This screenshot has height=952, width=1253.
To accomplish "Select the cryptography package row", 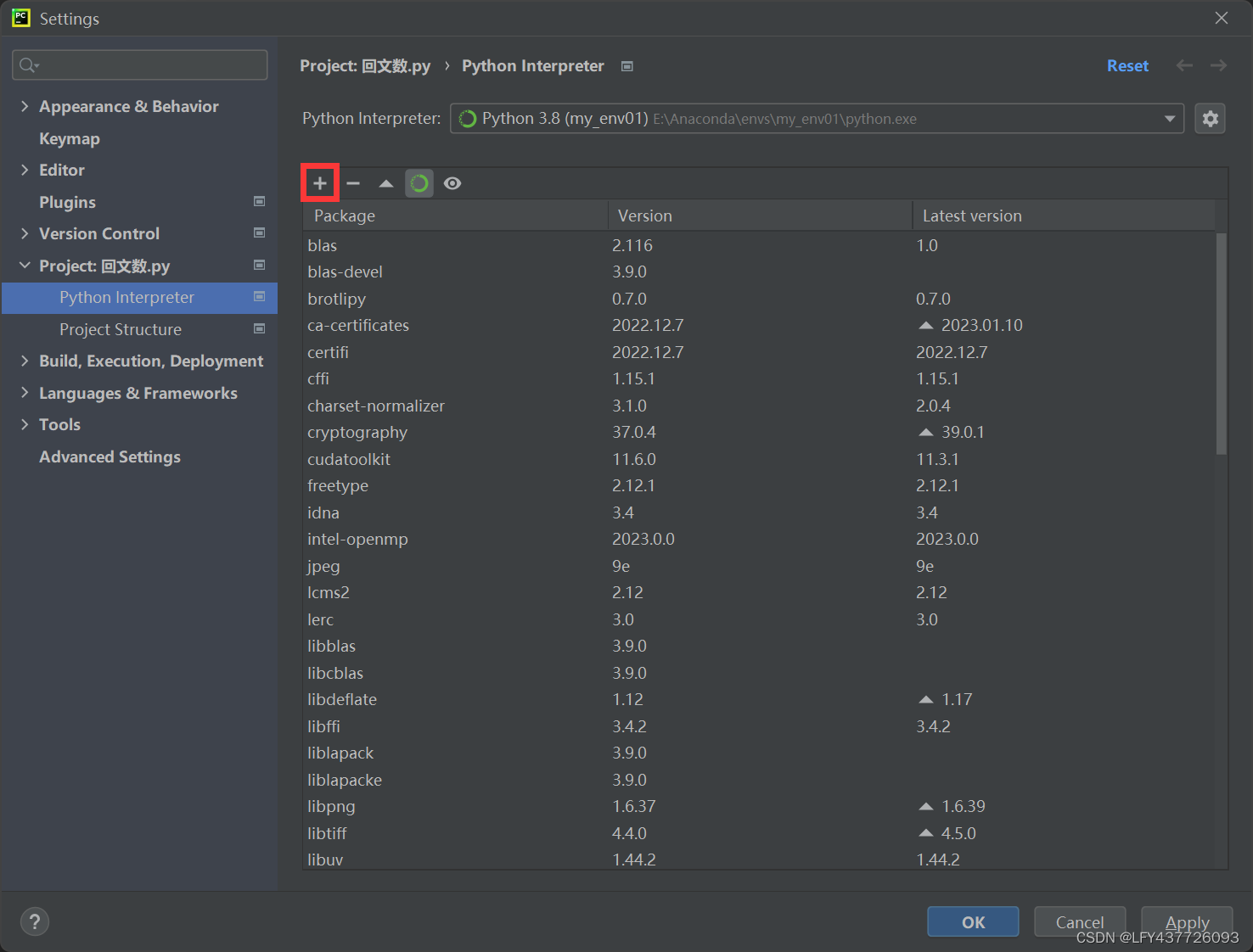I will [759, 432].
